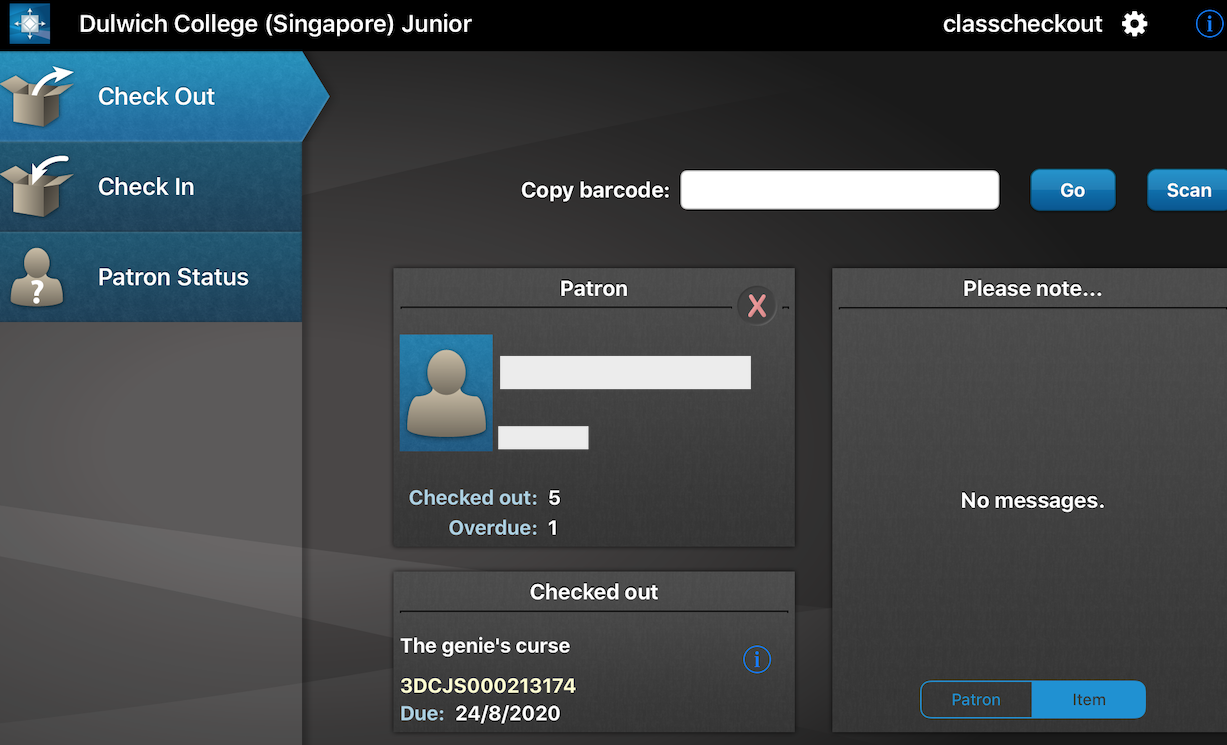Click the Patron panel header
Screen dimensions: 1227x745
click(594, 289)
